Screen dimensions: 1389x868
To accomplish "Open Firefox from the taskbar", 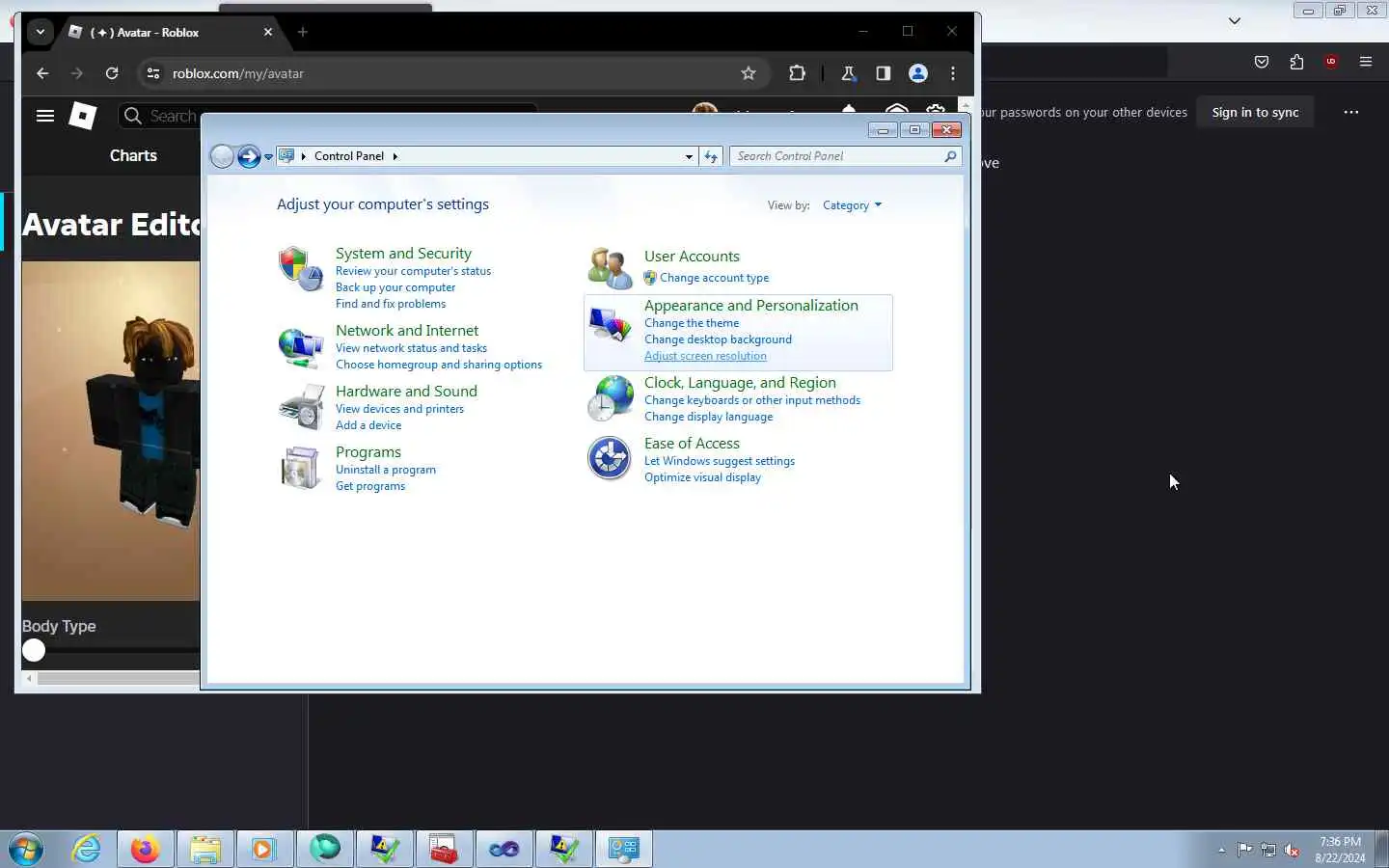I will click(146, 850).
